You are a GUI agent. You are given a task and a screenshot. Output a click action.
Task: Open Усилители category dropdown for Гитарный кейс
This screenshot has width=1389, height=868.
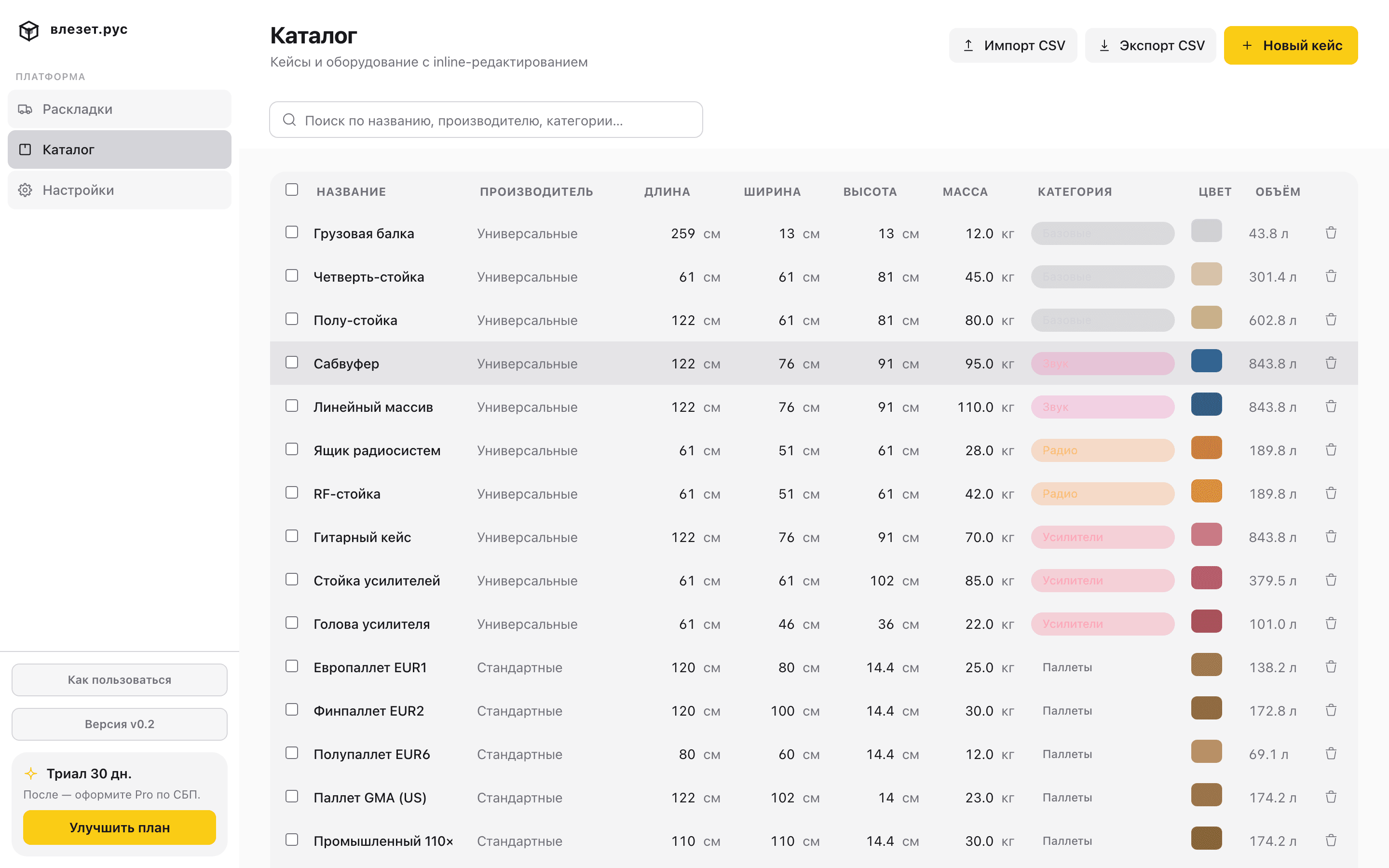[x=1103, y=537]
